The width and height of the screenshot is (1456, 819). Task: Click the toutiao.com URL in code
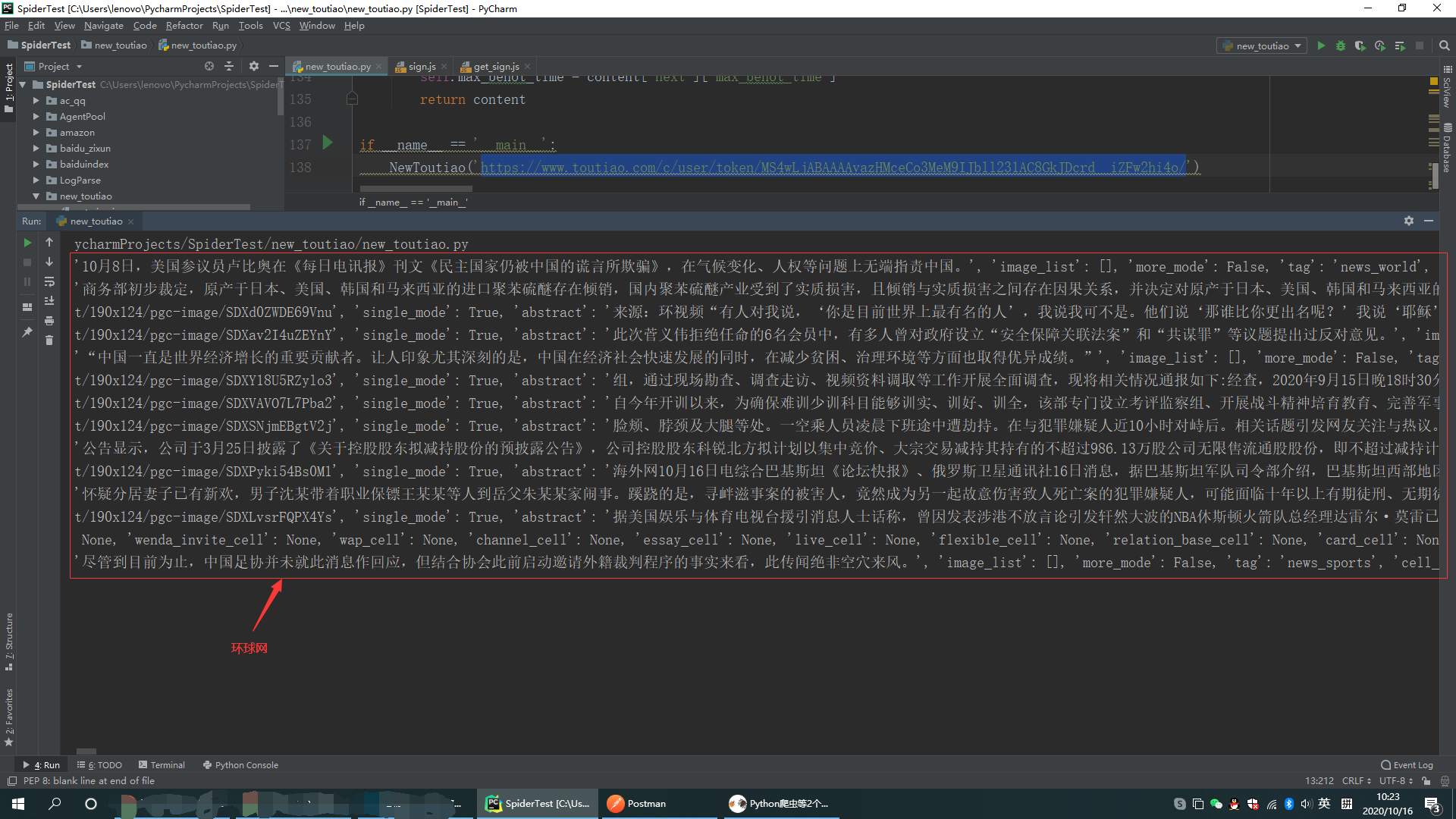point(833,168)
